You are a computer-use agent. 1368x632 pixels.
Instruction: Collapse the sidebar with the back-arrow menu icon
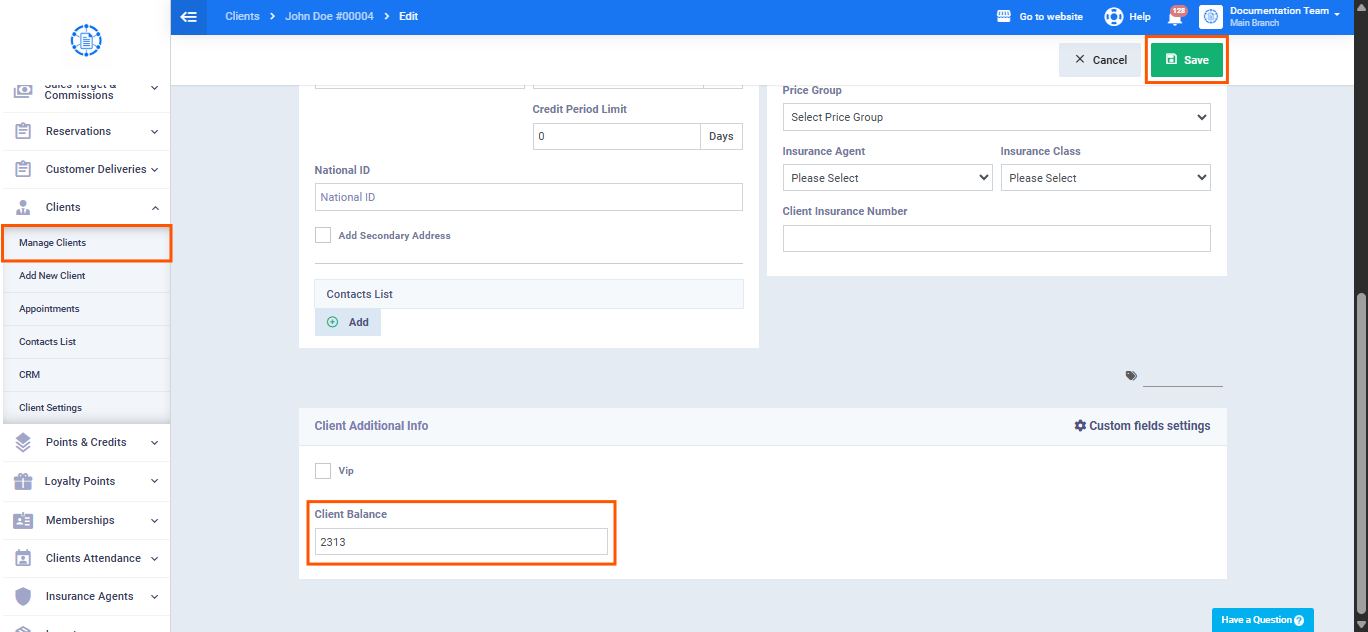click(189, 17)
